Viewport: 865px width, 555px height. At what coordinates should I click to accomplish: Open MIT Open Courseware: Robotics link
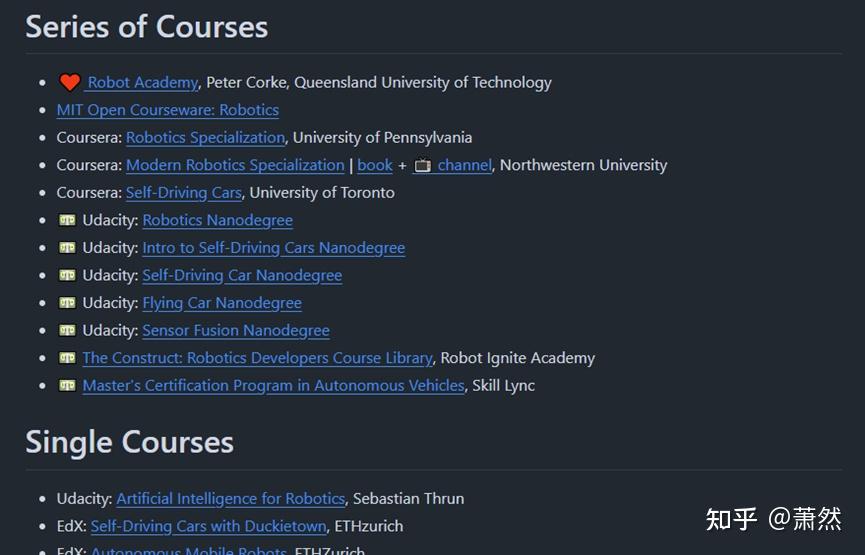167,110
